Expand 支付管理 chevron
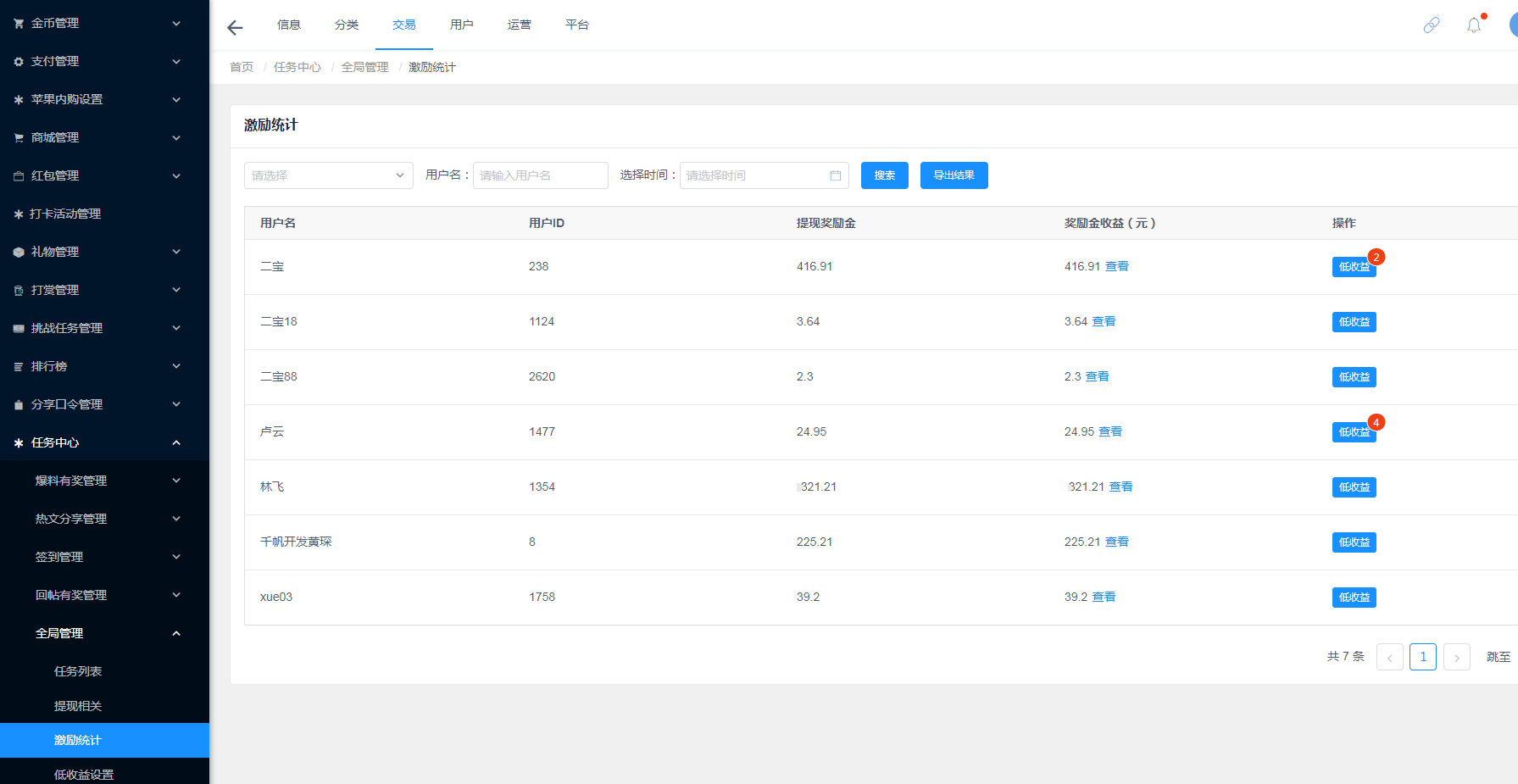The height and width of the screenshot is (784, 1518). click(x=176, y=62)
